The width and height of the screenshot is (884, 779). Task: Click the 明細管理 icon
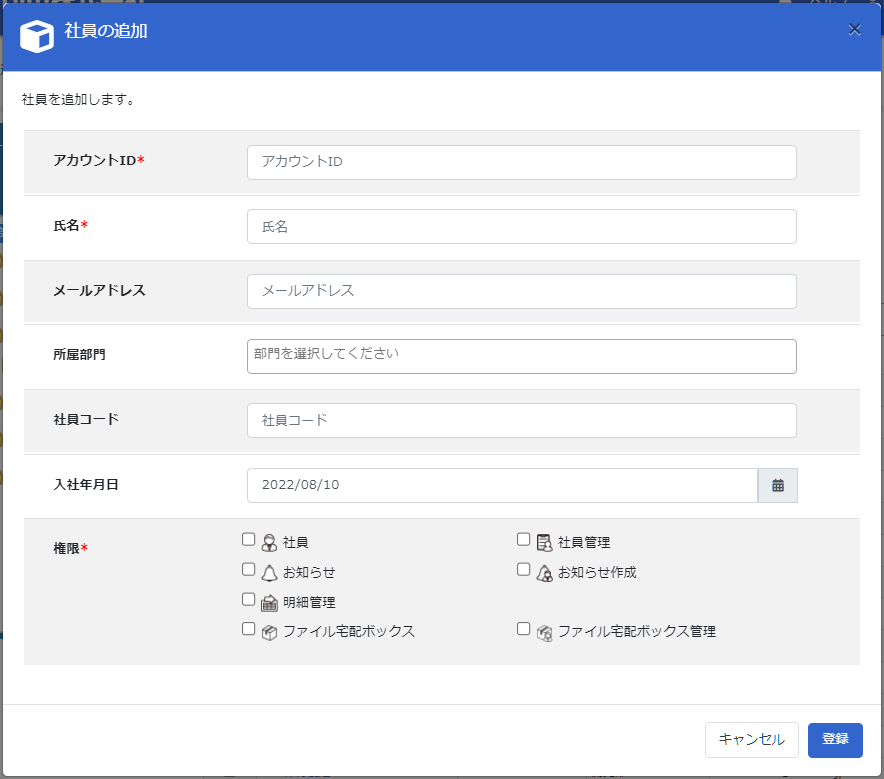point(269,603)
